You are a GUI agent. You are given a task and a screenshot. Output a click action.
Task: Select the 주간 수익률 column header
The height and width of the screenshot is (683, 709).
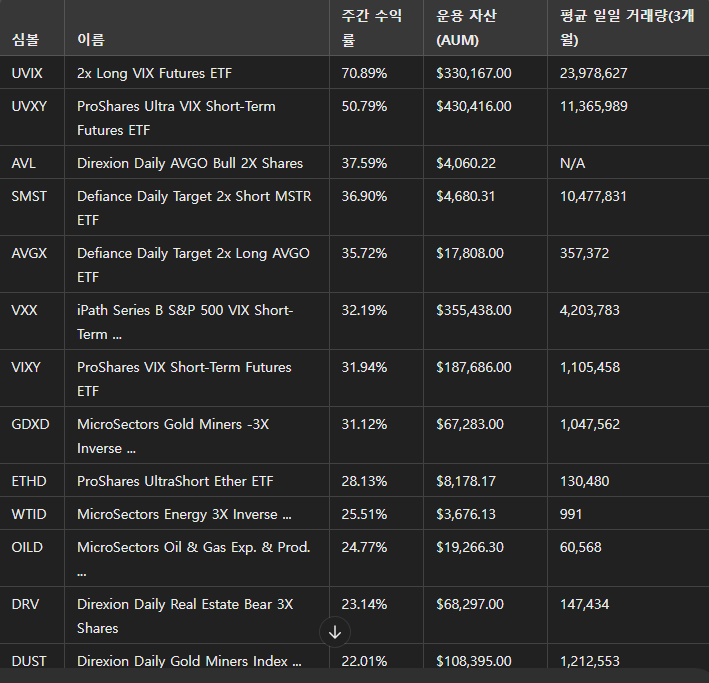[372, 28]
